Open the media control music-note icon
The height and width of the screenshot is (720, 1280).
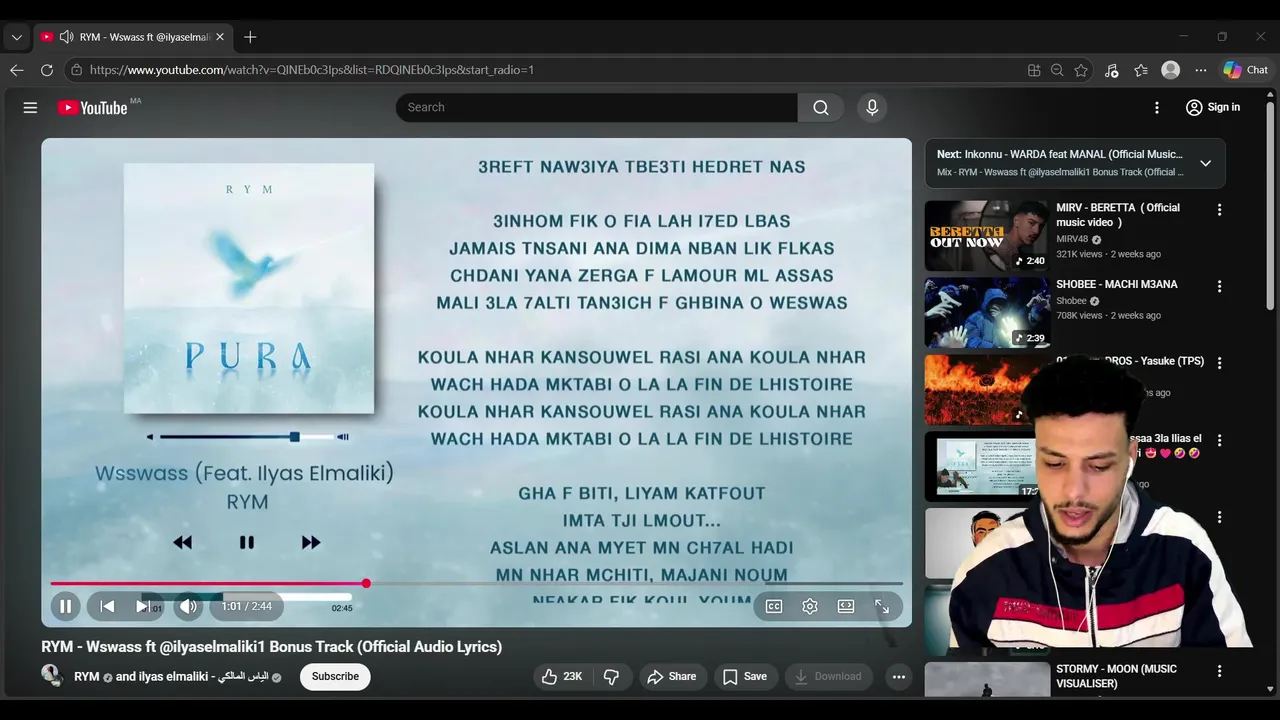point(1111,70)
